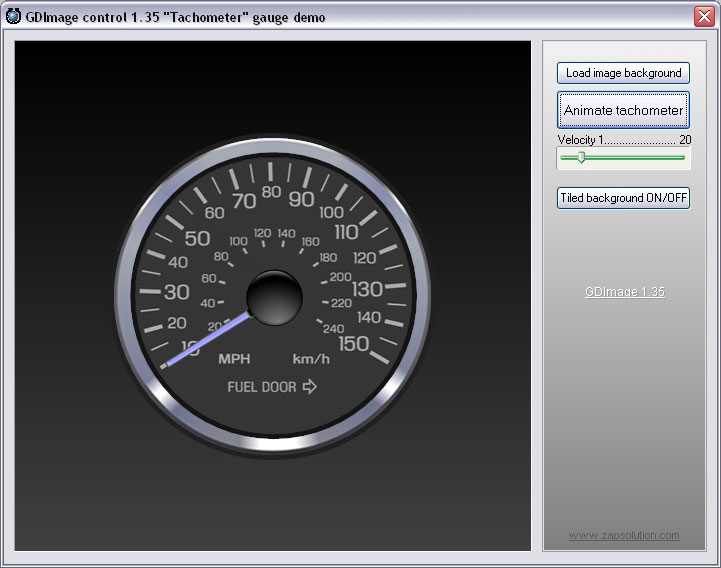Open the GDImage 1.35 link
The image size is (721, 568).
pos(624,292)
